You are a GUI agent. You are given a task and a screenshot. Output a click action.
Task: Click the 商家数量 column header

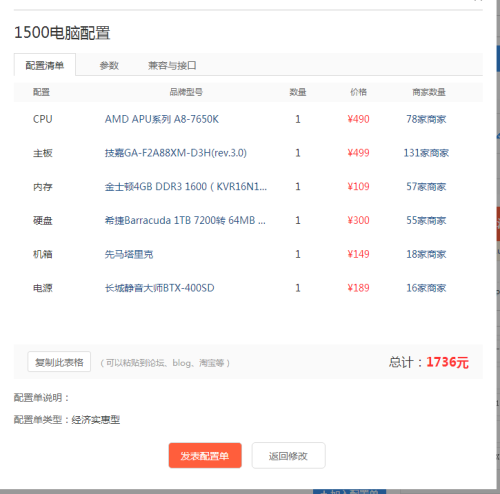(x=429, y=92)
